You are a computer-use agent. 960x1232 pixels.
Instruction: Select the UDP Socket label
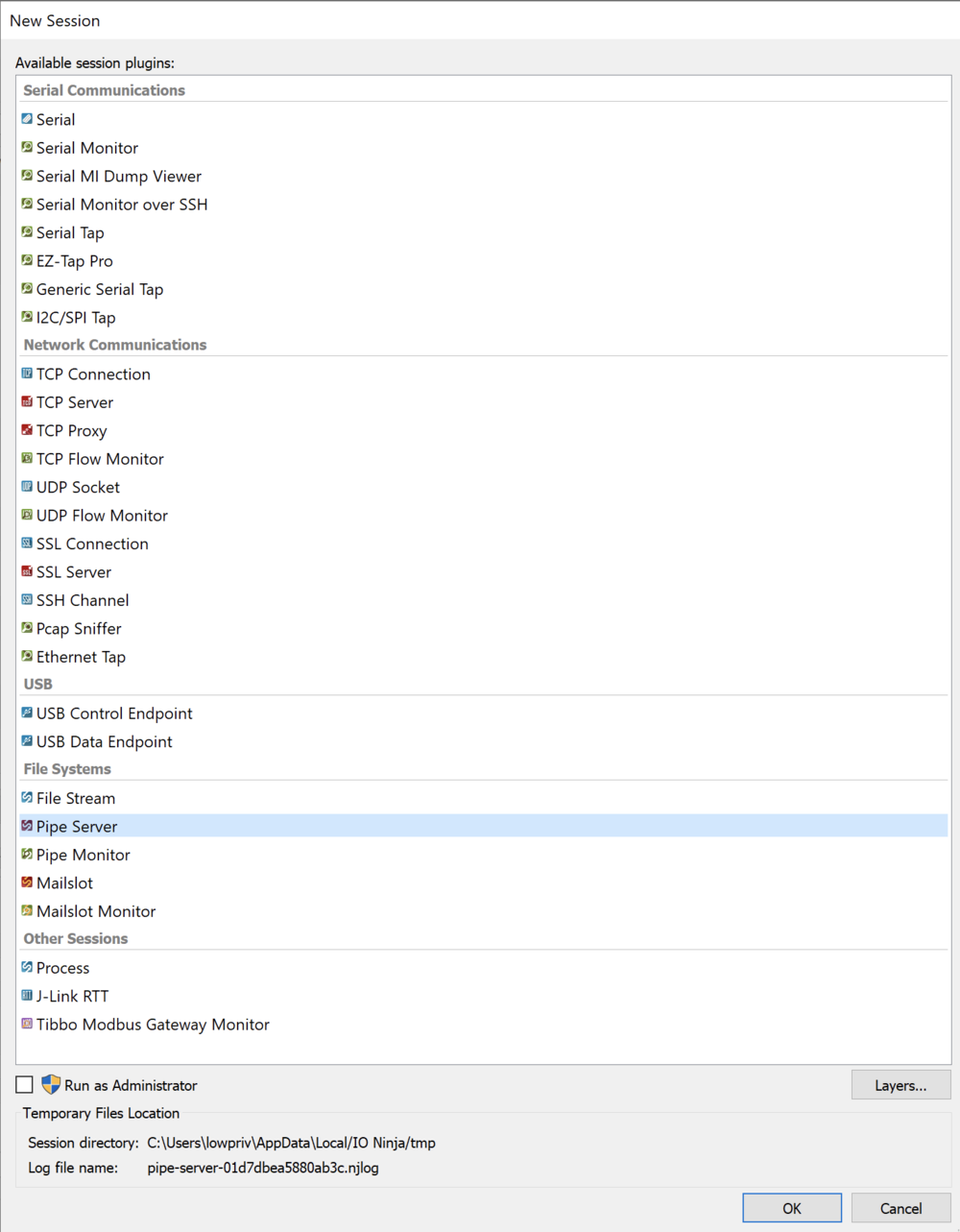click(x=78, y=488)
